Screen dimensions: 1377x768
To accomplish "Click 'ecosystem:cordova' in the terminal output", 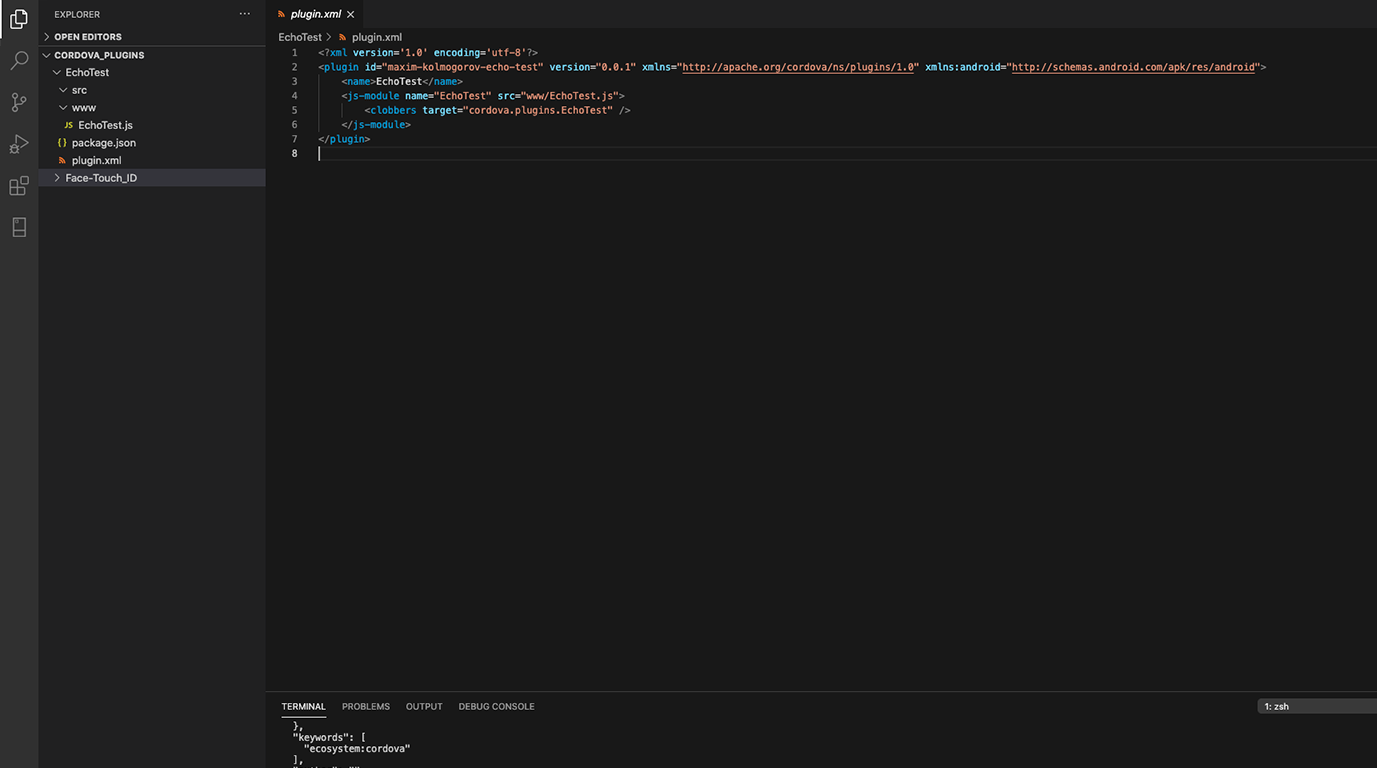I will tap(357, 748).
